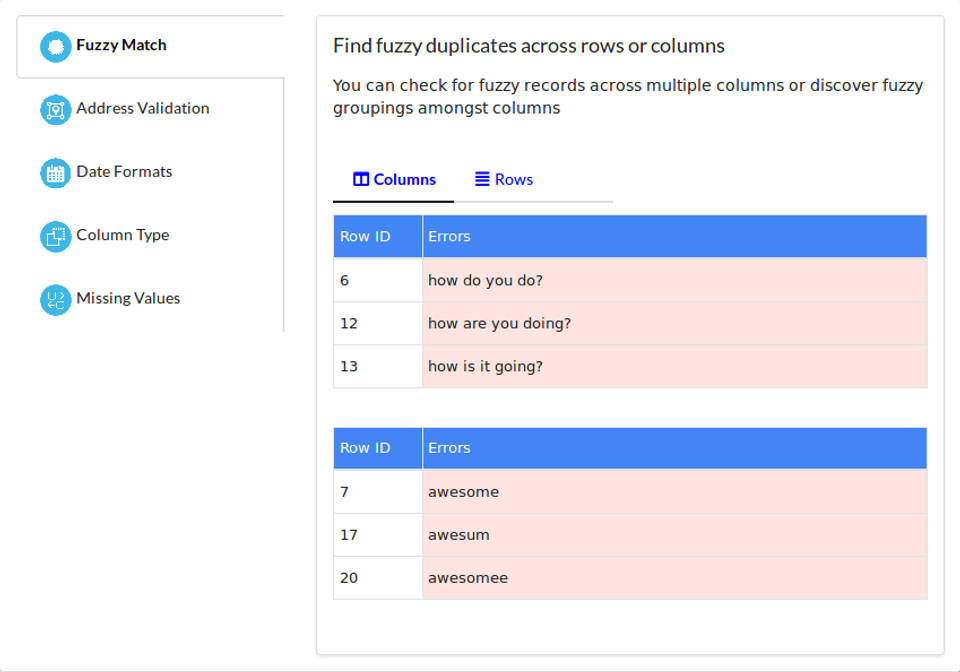Click the Columns tab icon
960x672 pixels.
point(362,180)
